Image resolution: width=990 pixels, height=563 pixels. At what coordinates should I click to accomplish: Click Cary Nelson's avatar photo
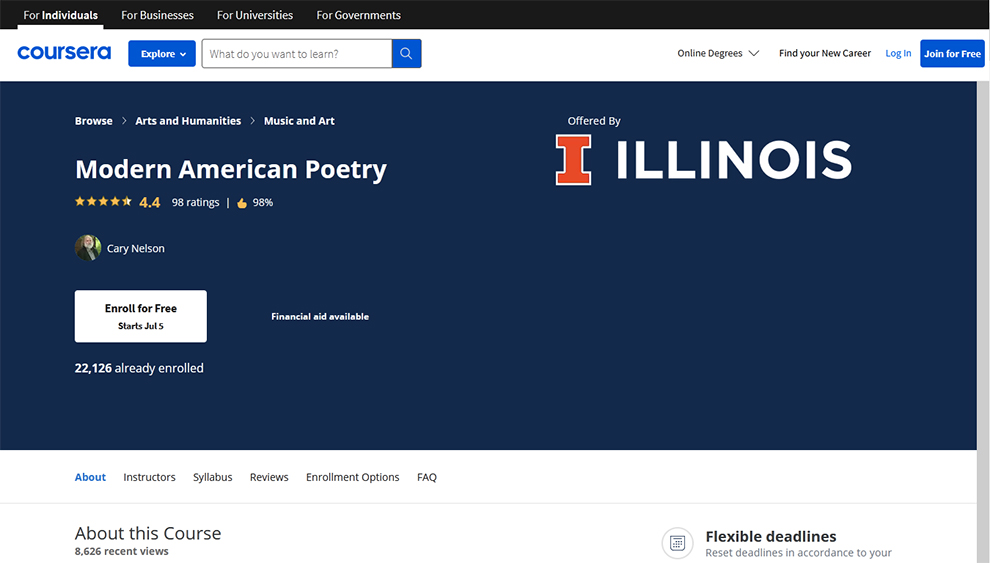click(88, 248)
